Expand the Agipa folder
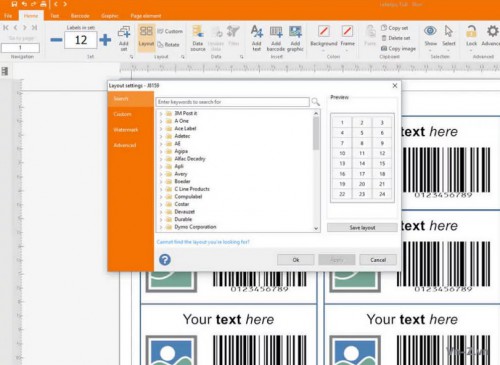Image resolution: width=500 pixels, height=365 pixels. (x=161, y=151)
